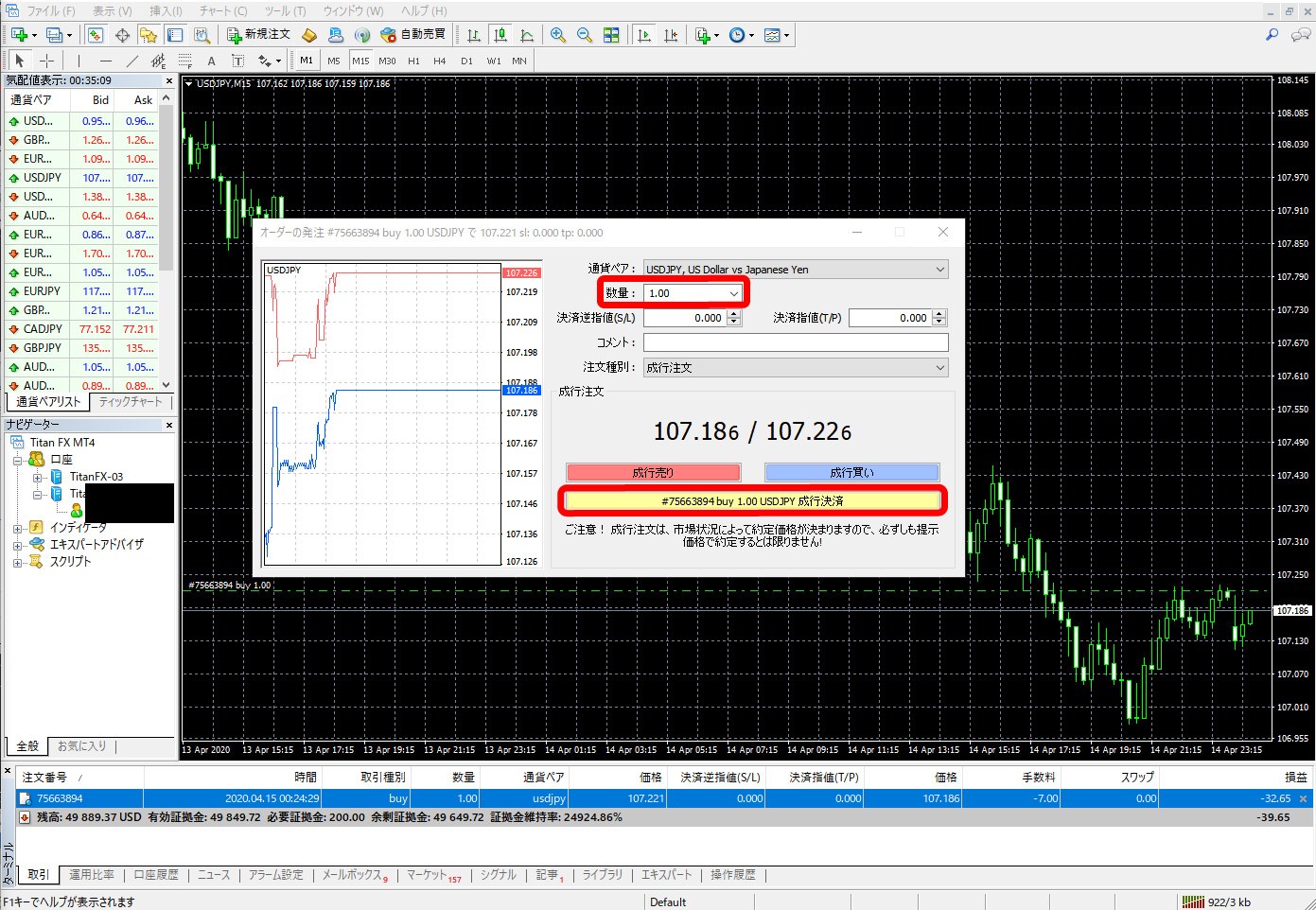Viewport: 1316px width, 910px height.
Task: Zoom out the chart
Action: [x=585, y=35]
